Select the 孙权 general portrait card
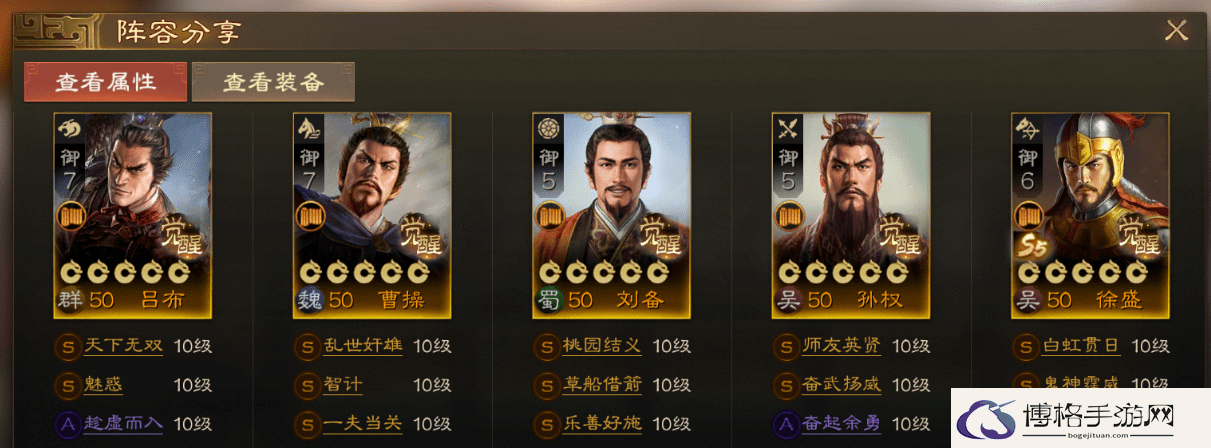Screen dimensions: 1211x448 click(x=851, y=215)
